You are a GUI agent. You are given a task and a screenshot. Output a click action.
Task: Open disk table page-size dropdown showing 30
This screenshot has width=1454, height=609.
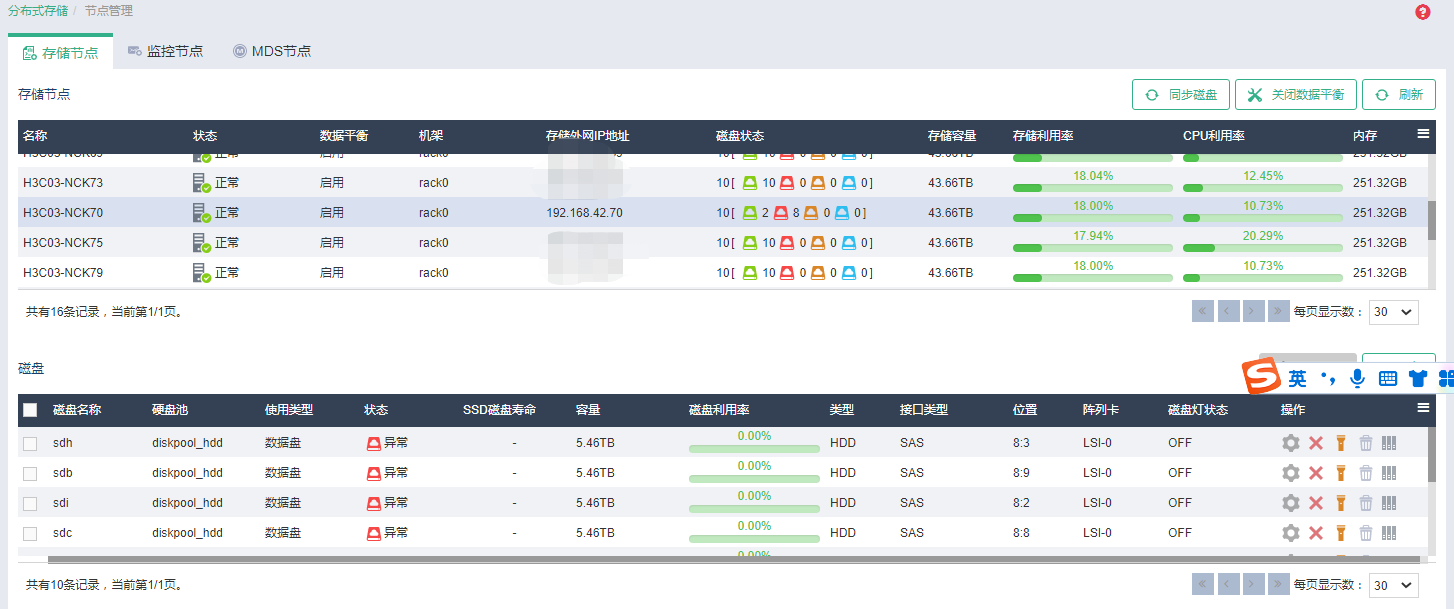pyautogui.click(x=1394, y=585)
